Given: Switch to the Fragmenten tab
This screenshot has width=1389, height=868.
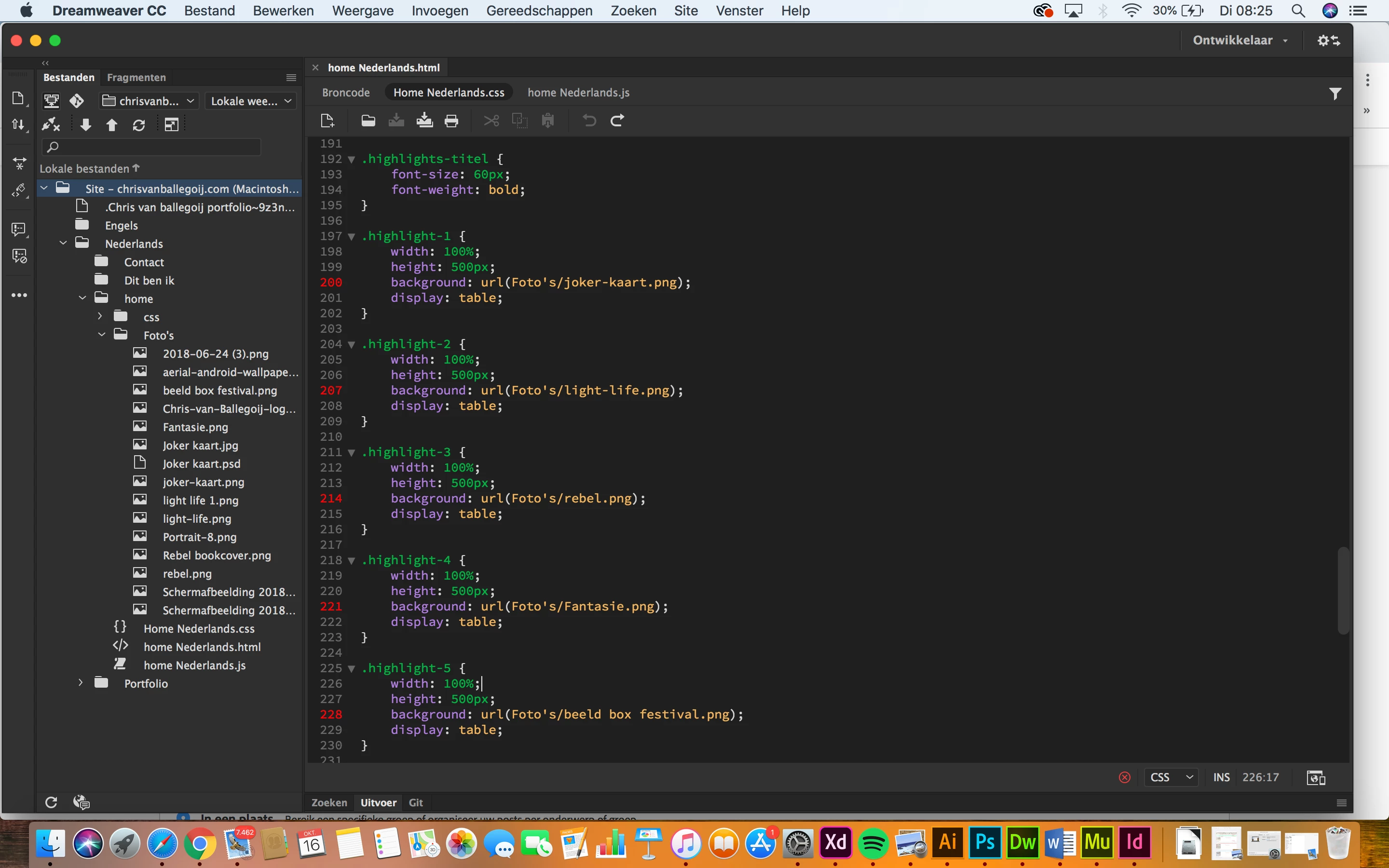Looking at the screenshot, I should 136,78.
